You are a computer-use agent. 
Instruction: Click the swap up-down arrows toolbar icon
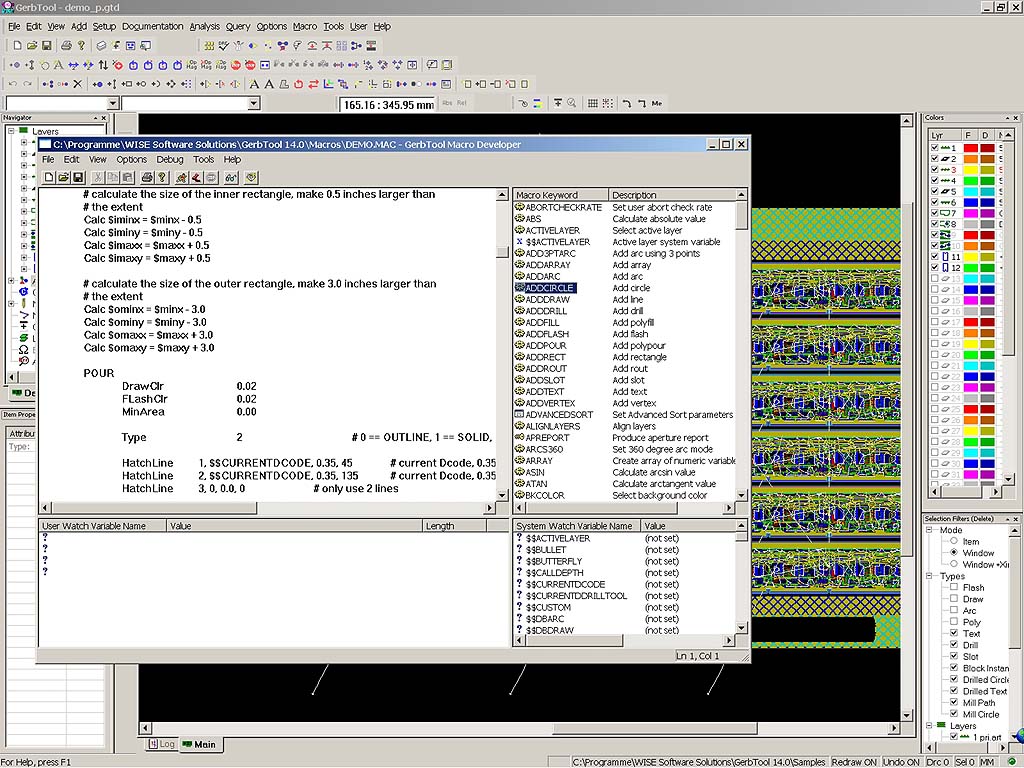(x=103, y=65)
